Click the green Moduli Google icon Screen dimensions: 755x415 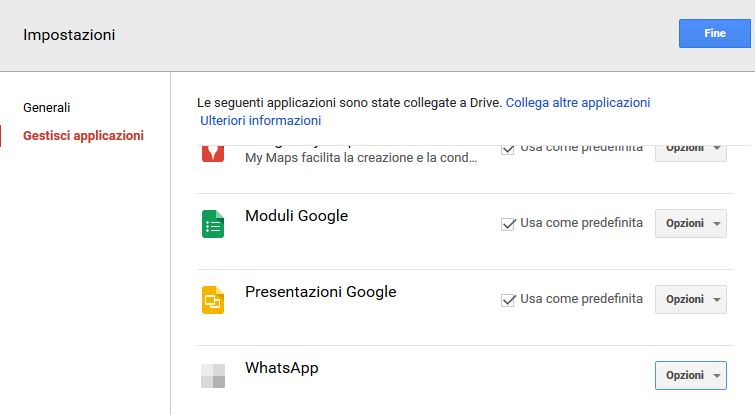click(x=212, y=224)
